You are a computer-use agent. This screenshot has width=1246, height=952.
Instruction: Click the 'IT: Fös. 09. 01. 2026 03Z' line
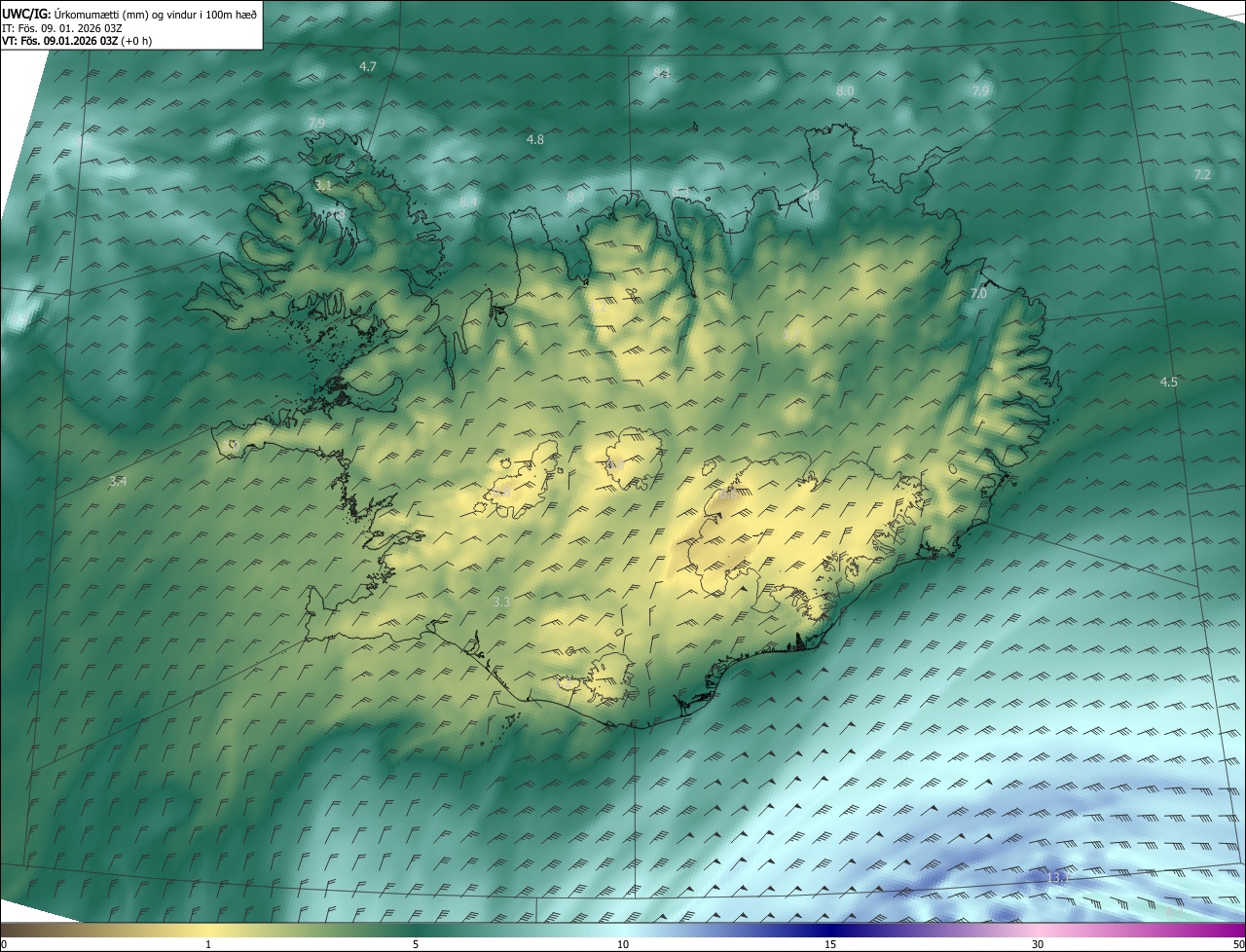pyautogui.click(x=62, y=28)
